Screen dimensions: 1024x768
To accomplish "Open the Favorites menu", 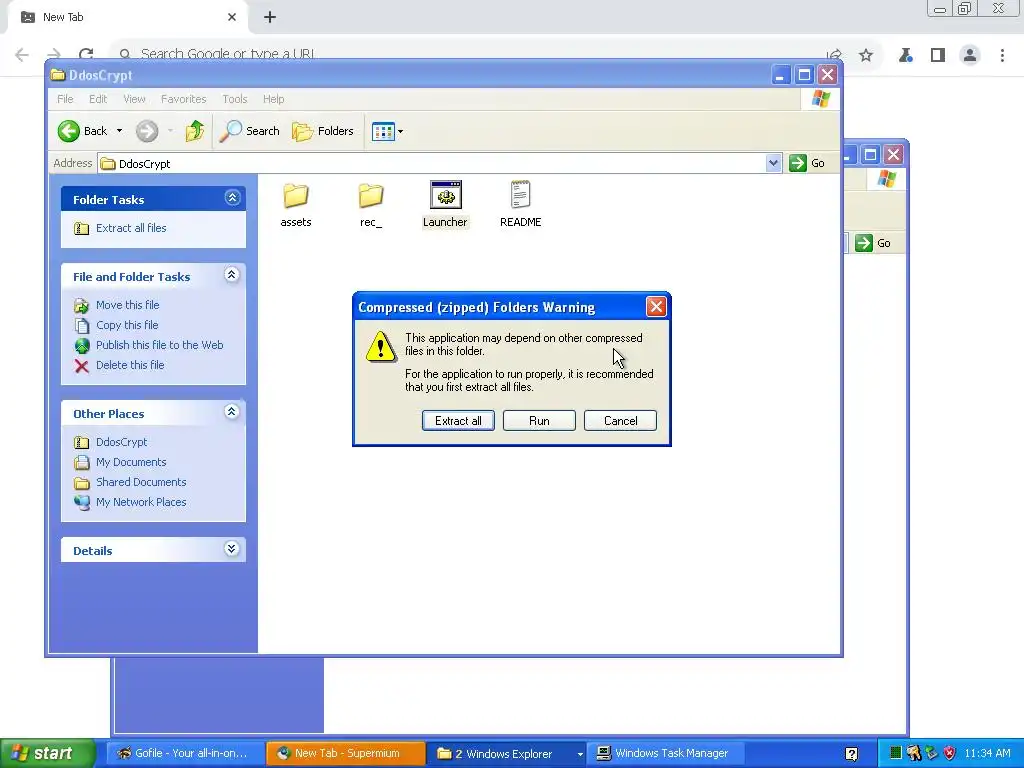I will (x=184, y=99).
